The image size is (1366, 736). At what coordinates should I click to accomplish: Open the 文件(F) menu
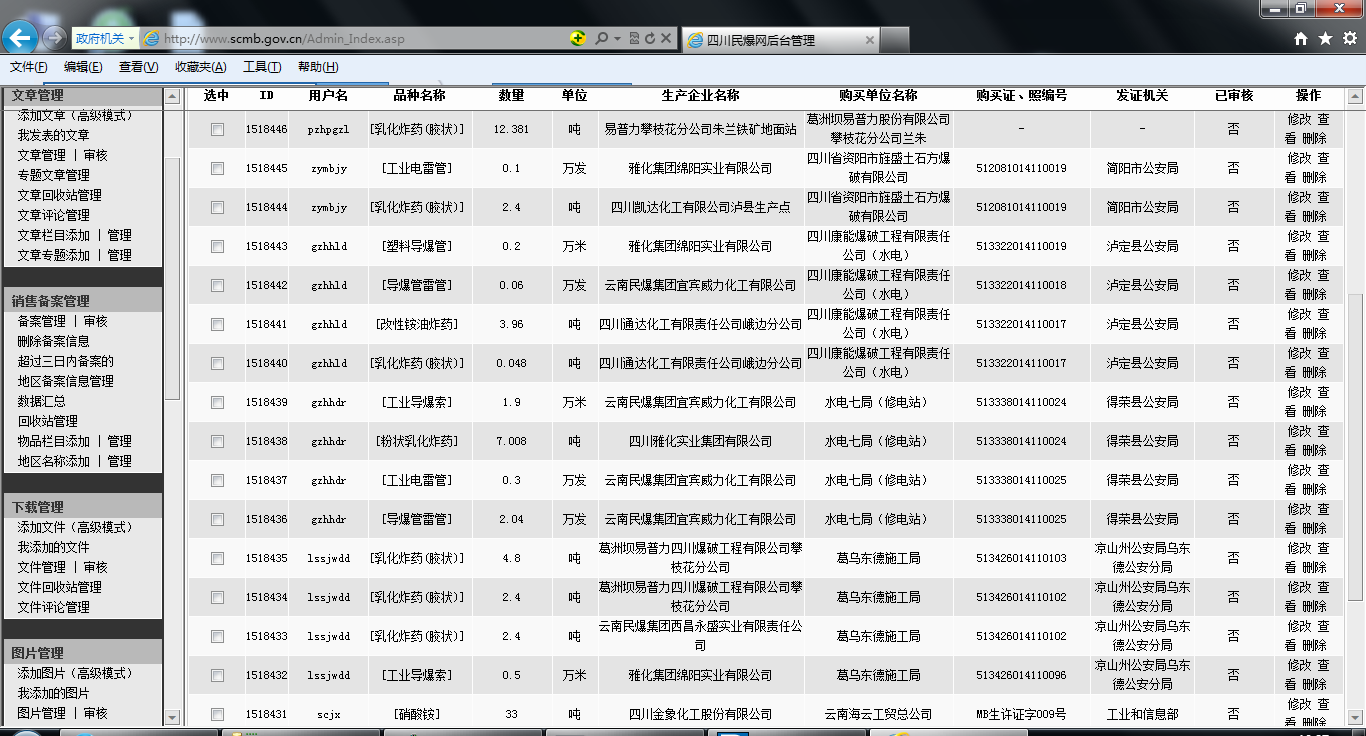(x=29, y=67)
